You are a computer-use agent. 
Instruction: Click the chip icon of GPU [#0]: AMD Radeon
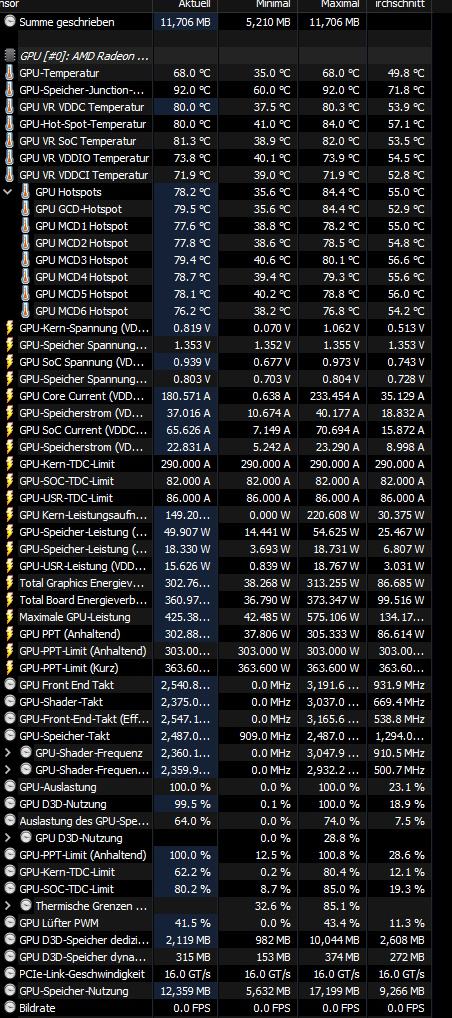[10, 56]
